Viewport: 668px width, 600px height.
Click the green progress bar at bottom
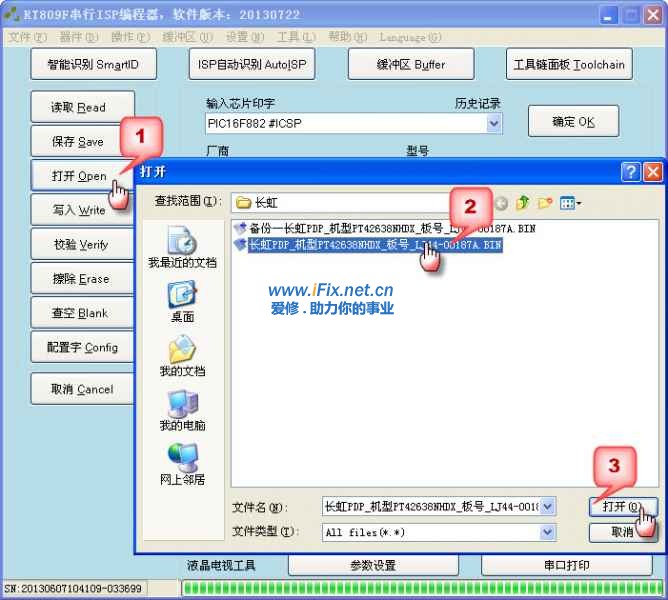pyautogui.click(x=420, y=588)
